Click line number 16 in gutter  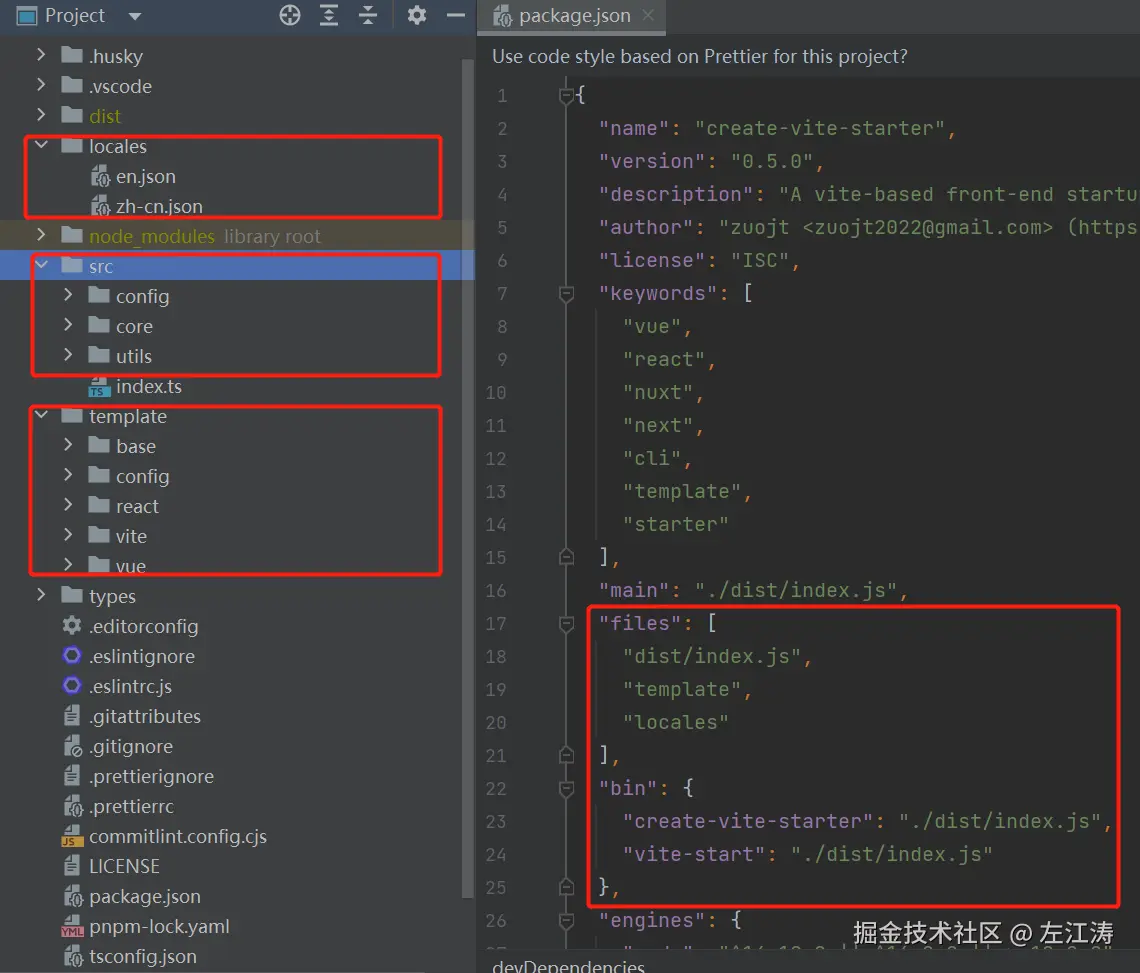[496, 590]
